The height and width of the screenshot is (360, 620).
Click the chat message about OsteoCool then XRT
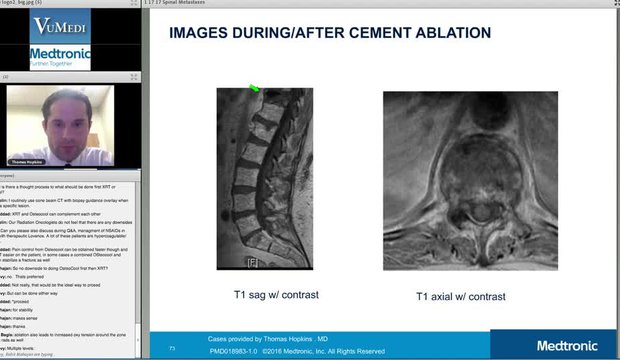point(54,268)
